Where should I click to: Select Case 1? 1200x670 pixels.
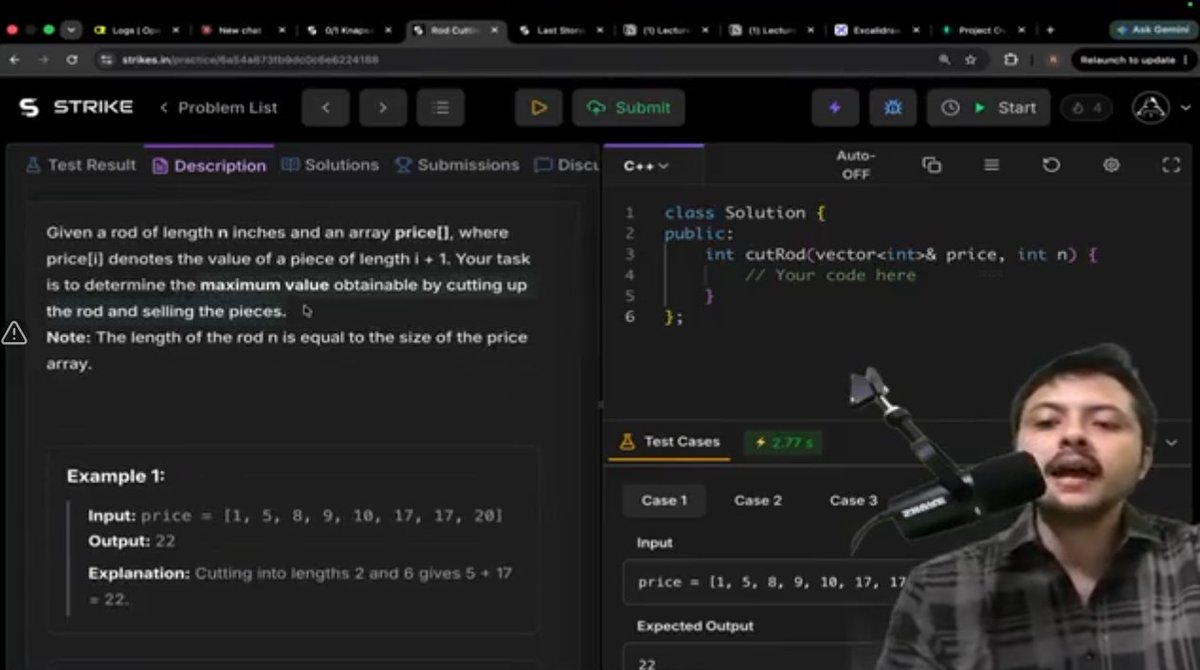(664, 500)
